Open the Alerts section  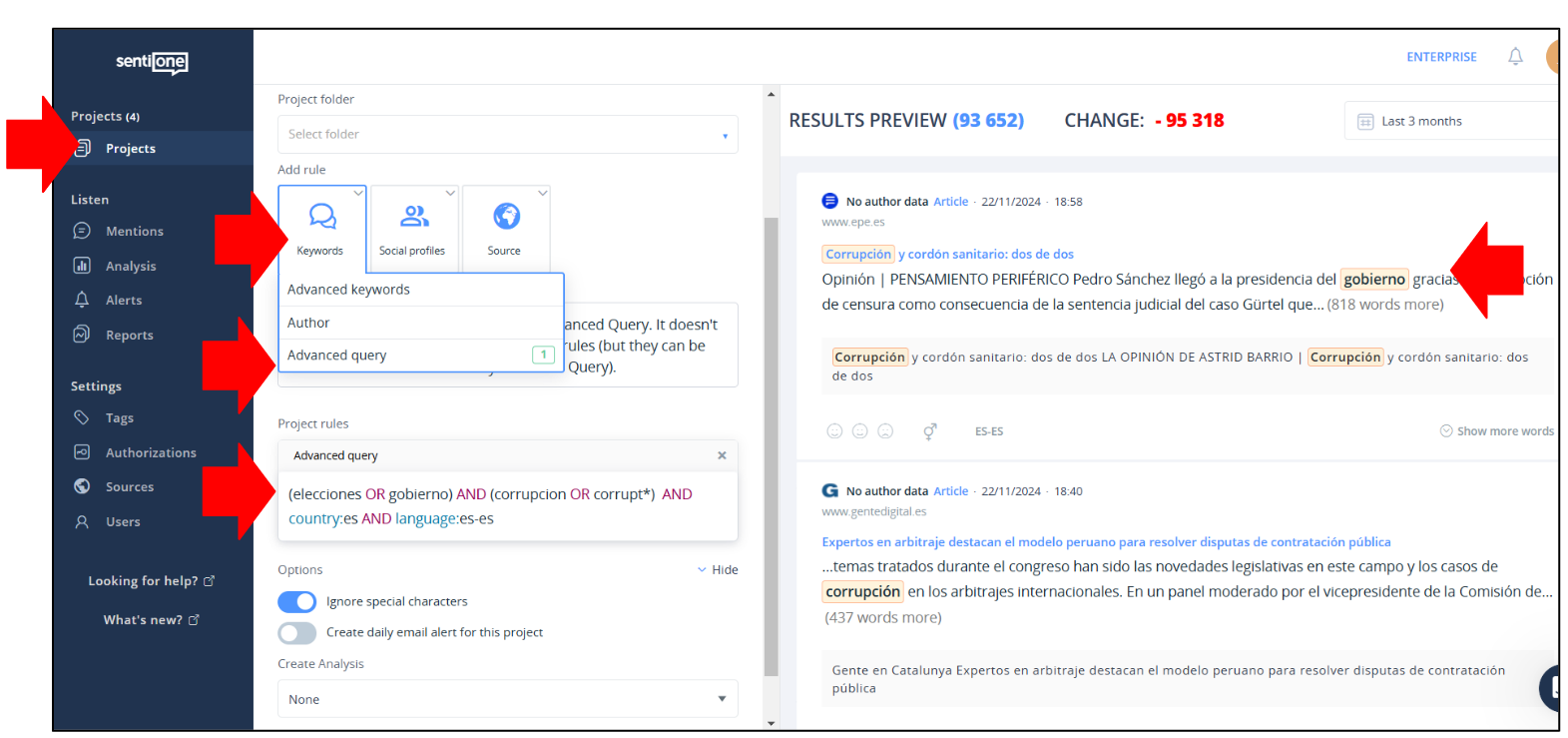(x=124, y=301)
